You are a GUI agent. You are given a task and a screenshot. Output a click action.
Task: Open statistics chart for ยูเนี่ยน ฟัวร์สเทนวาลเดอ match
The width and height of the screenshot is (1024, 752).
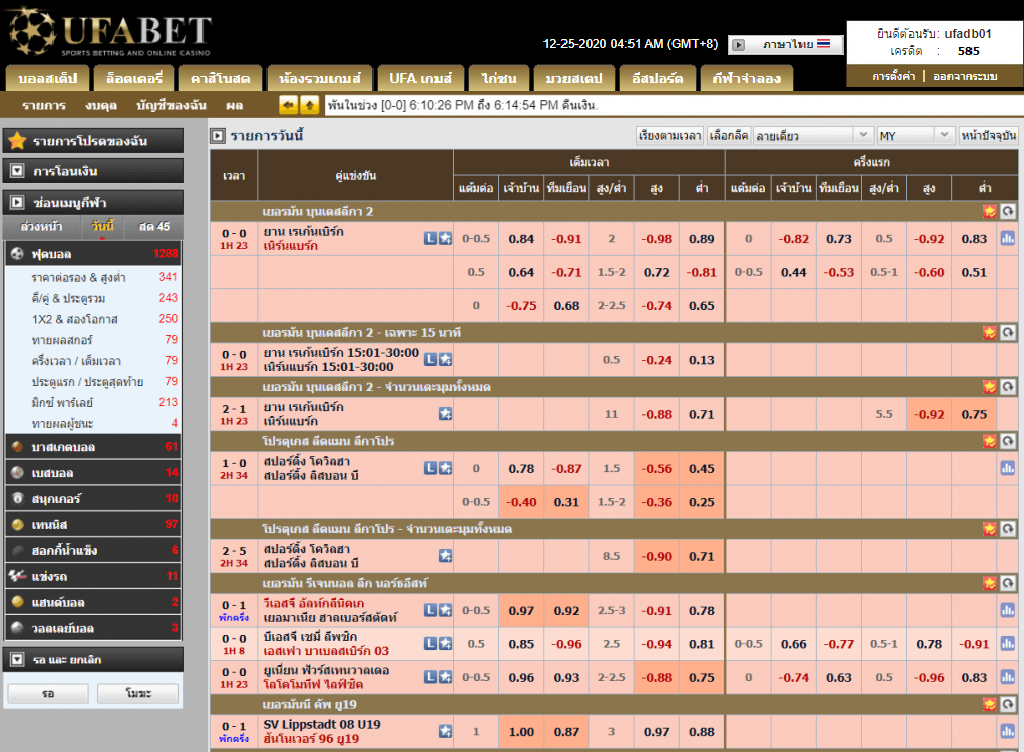pos(1008,677)
